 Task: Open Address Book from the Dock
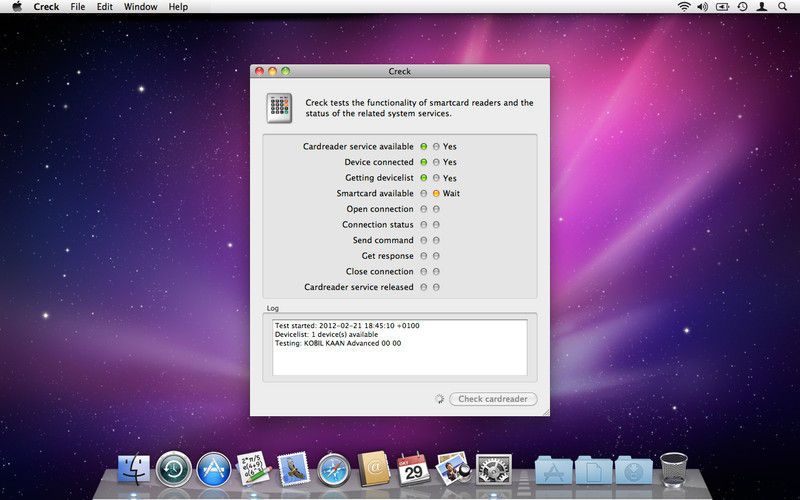[x=373, y=468]
